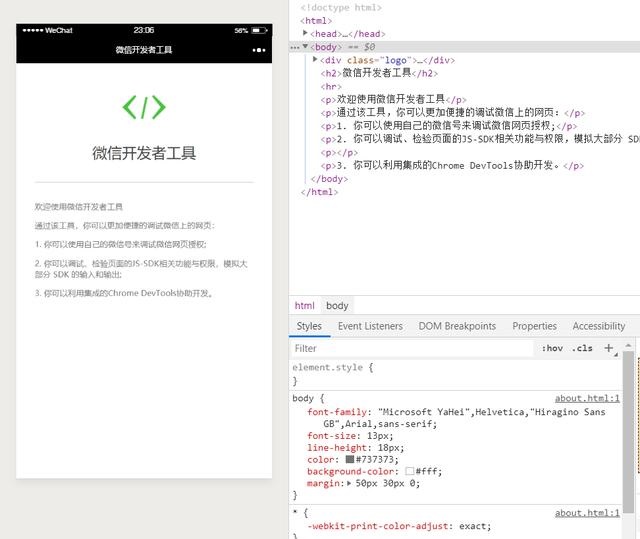Image resolution: width=640 pixels, height=539 pixels.
Task: Toggle the .cls class editor
Action: click(x=582, y=348)
